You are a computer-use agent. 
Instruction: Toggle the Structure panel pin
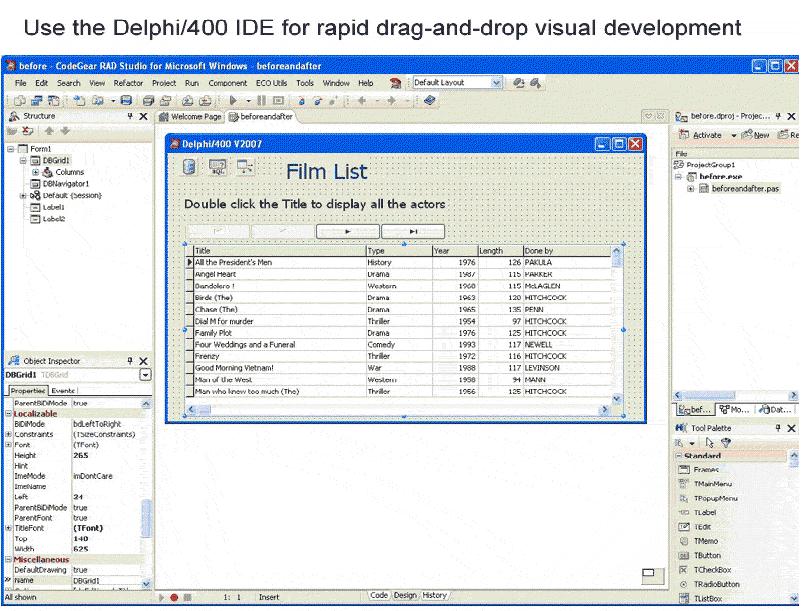pyautogui.click(x=130, y=116)
